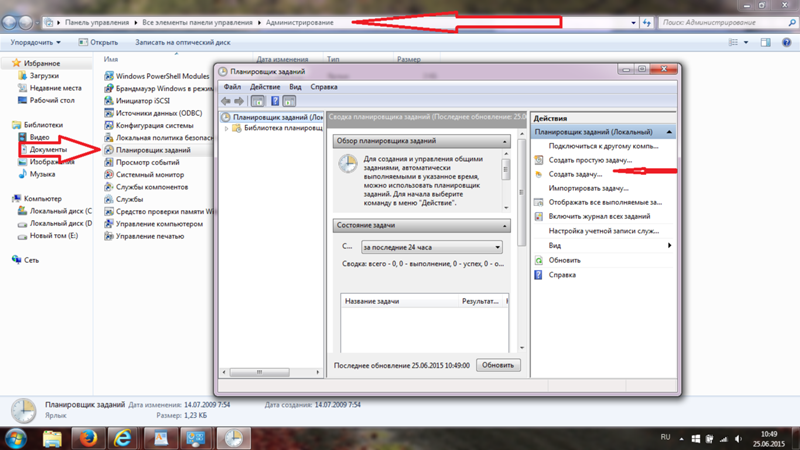Click the Explorer help icon
Viewport: 800px width, 450px height.
pyautogui.click(x=786, y=42)
